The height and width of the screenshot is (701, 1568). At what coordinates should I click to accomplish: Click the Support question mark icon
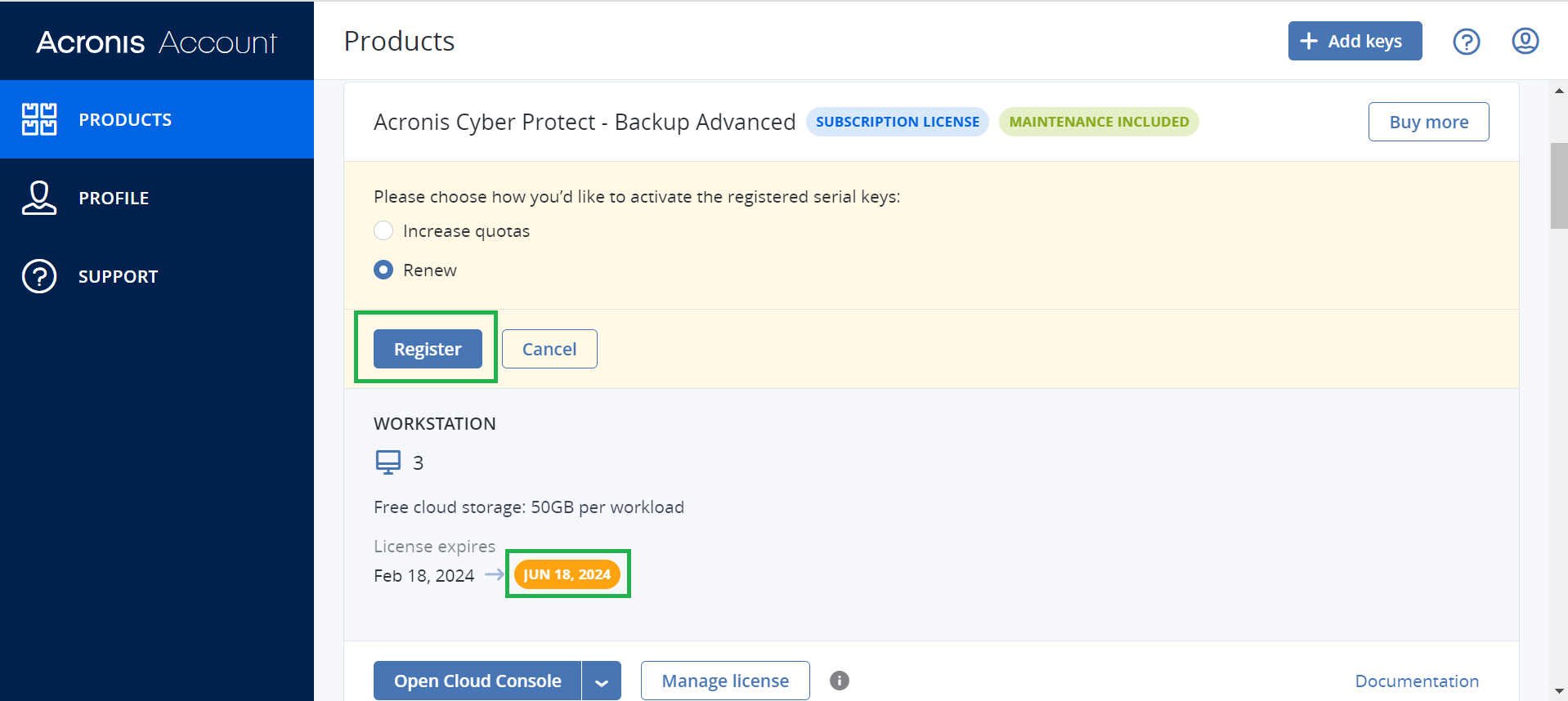pos(39,276)
